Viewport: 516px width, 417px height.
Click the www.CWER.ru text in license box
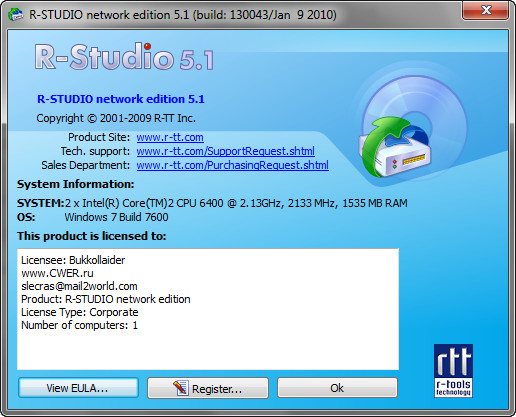57,273
